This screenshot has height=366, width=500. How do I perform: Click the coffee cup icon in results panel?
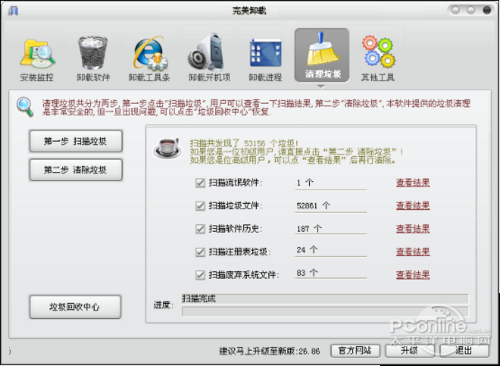click(x=168, y=148)
